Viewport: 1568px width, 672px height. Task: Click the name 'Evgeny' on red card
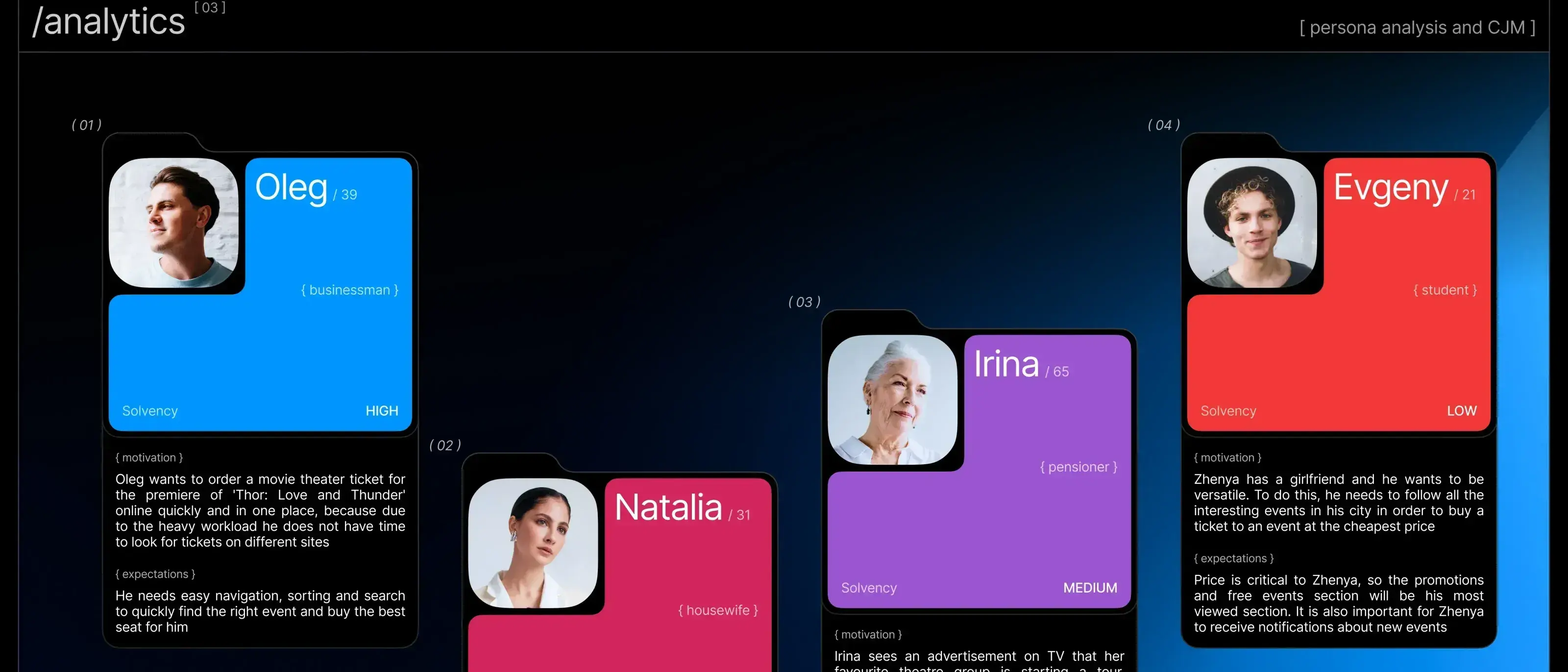coord(1391,188)
